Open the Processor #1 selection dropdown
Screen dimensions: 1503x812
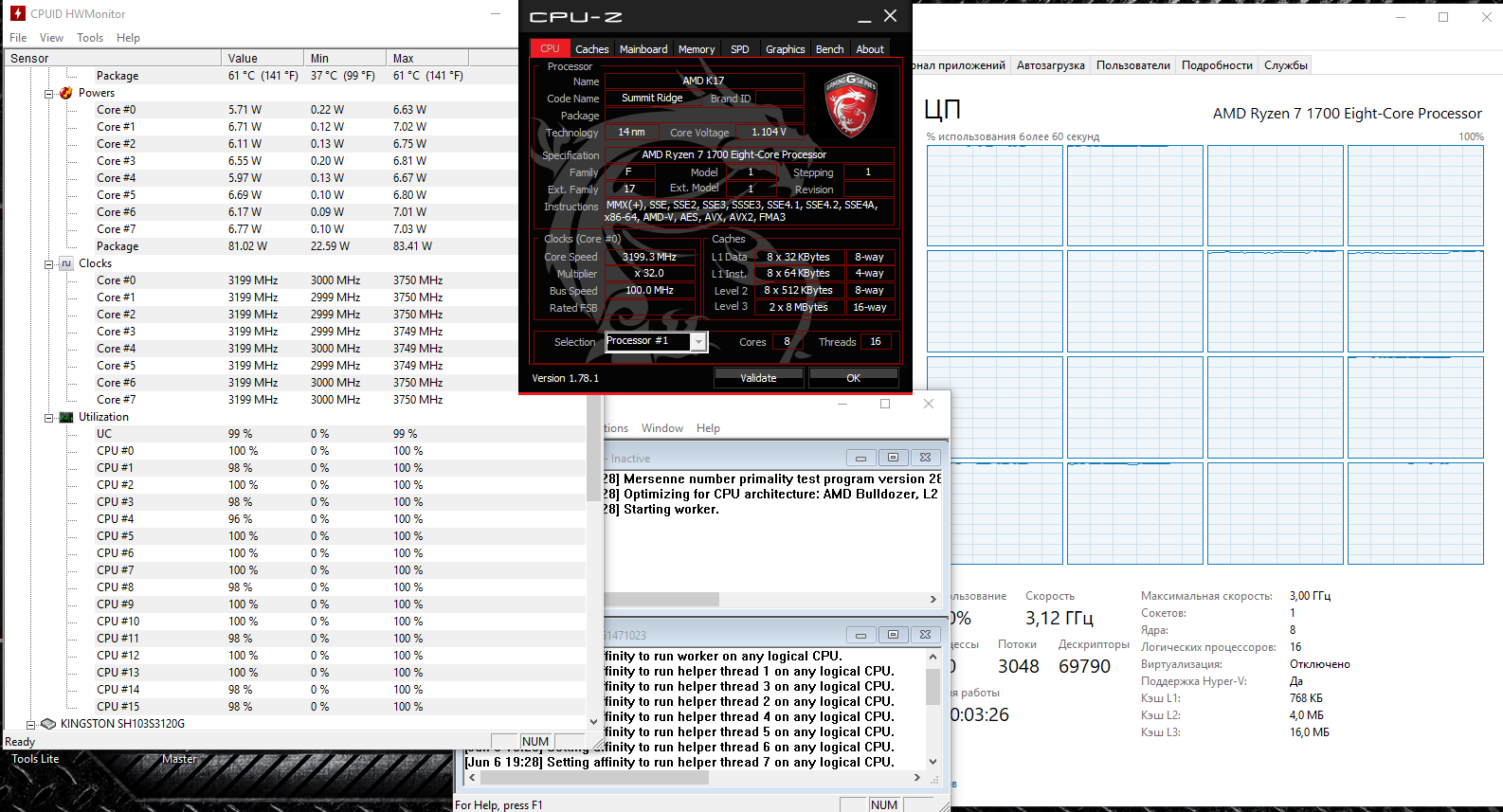[698, 342]
